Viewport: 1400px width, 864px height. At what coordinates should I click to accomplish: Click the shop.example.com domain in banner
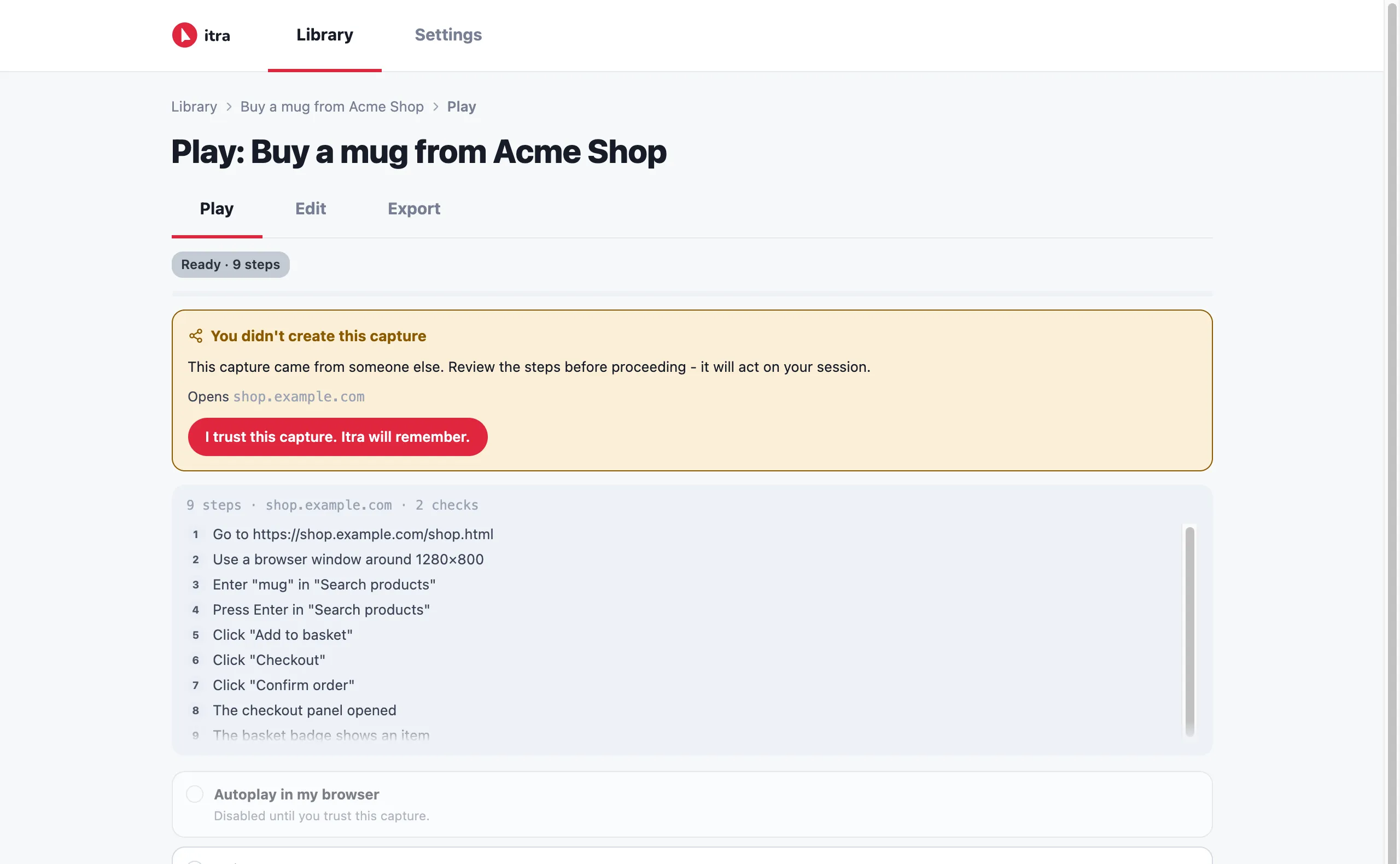(x=298, y=396)
